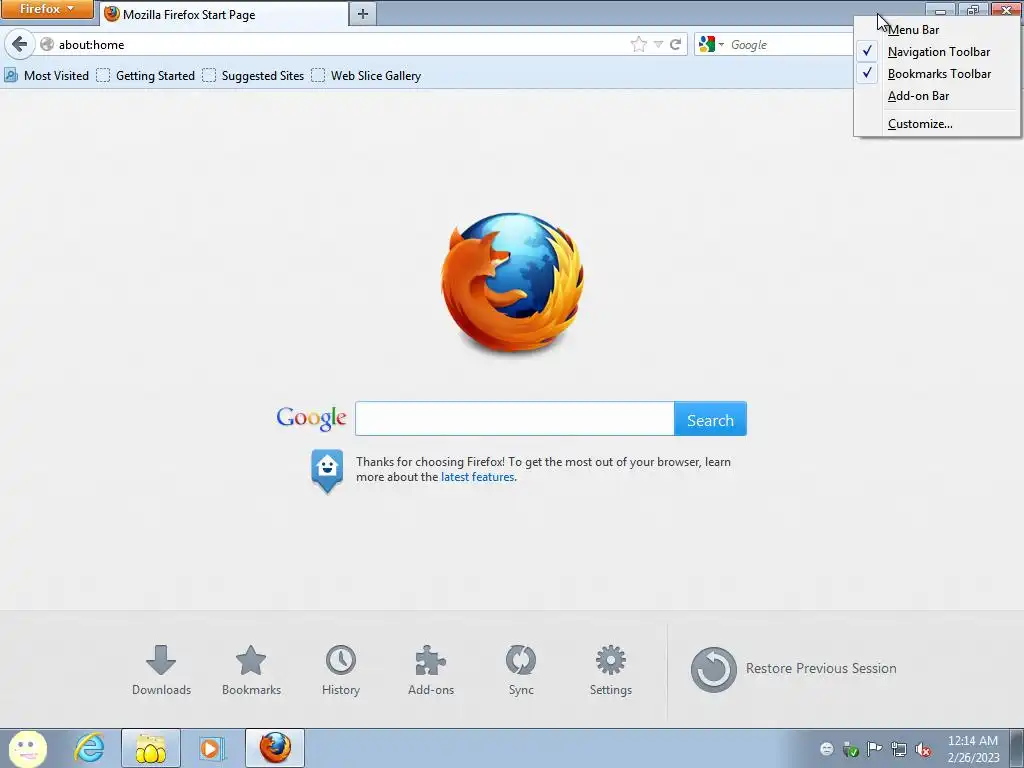1024x768 pixels.
Task: Enable the Menu Bar option
Action: point(937,29)
